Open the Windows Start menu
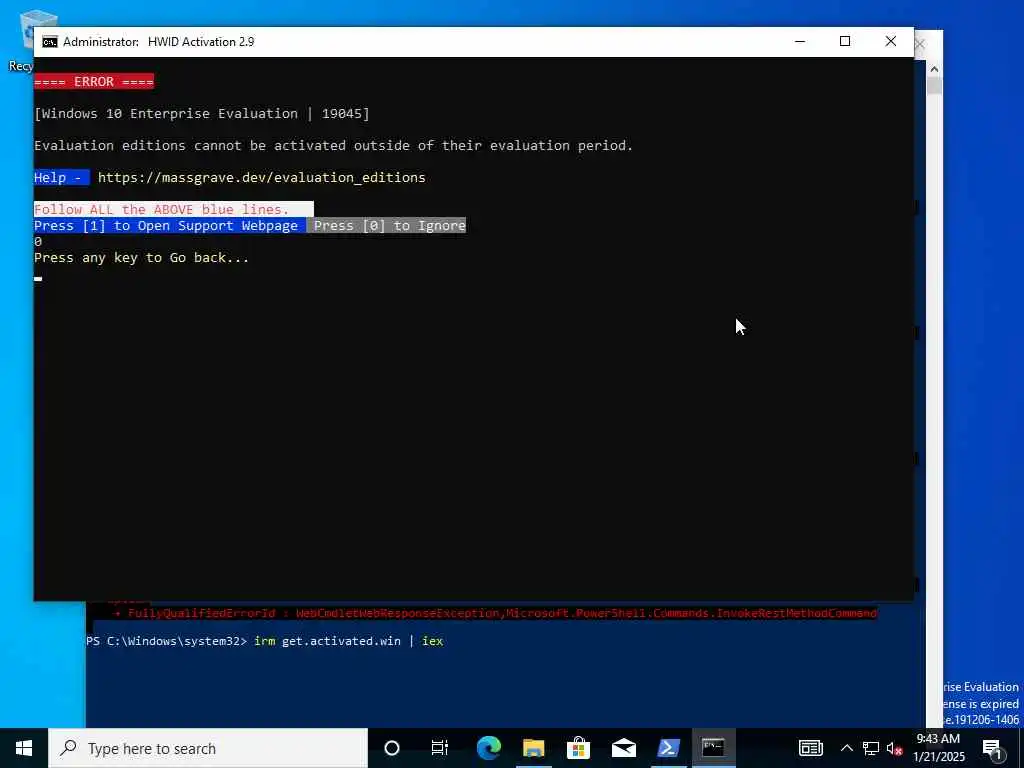This screenshot has height=768, width=1024. [x=24, y=748]
